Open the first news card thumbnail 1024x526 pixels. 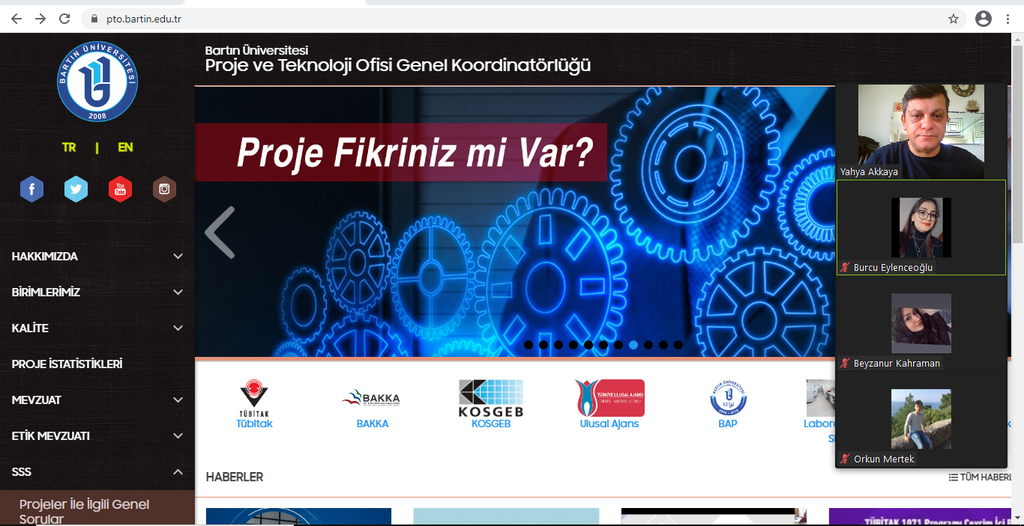tap(298, 517)
